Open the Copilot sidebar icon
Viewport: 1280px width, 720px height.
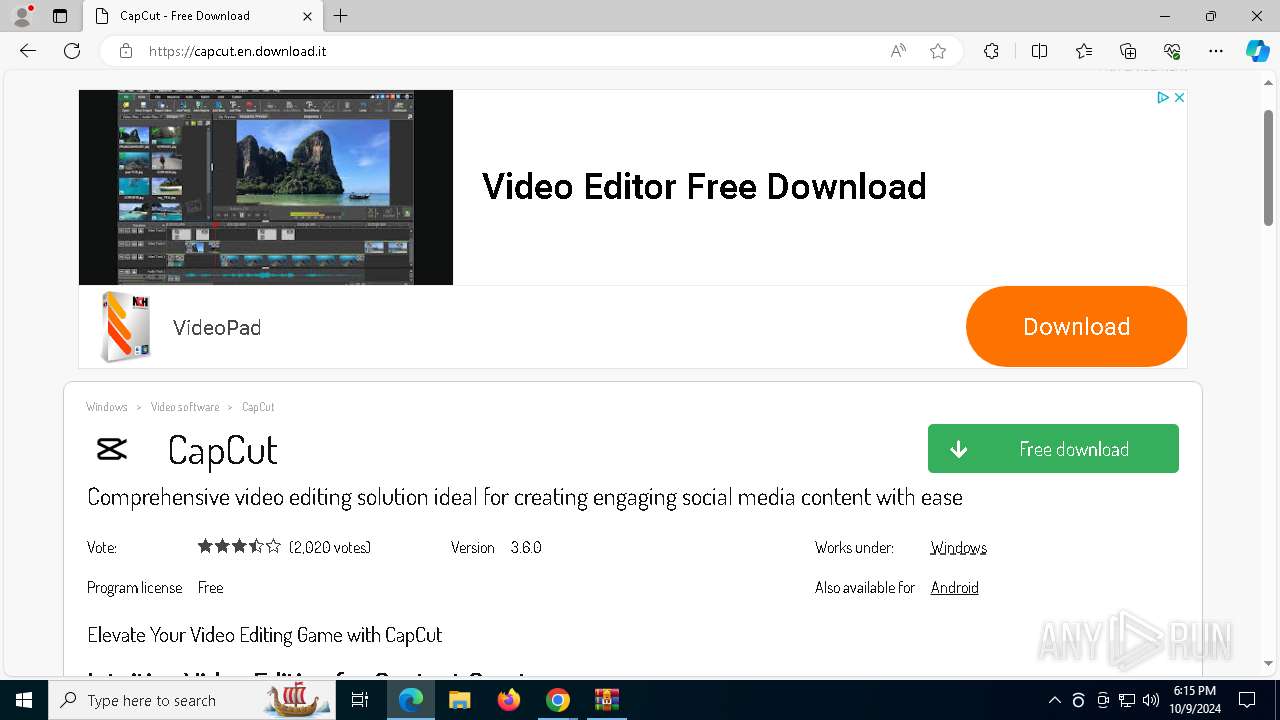[1257, 51]
